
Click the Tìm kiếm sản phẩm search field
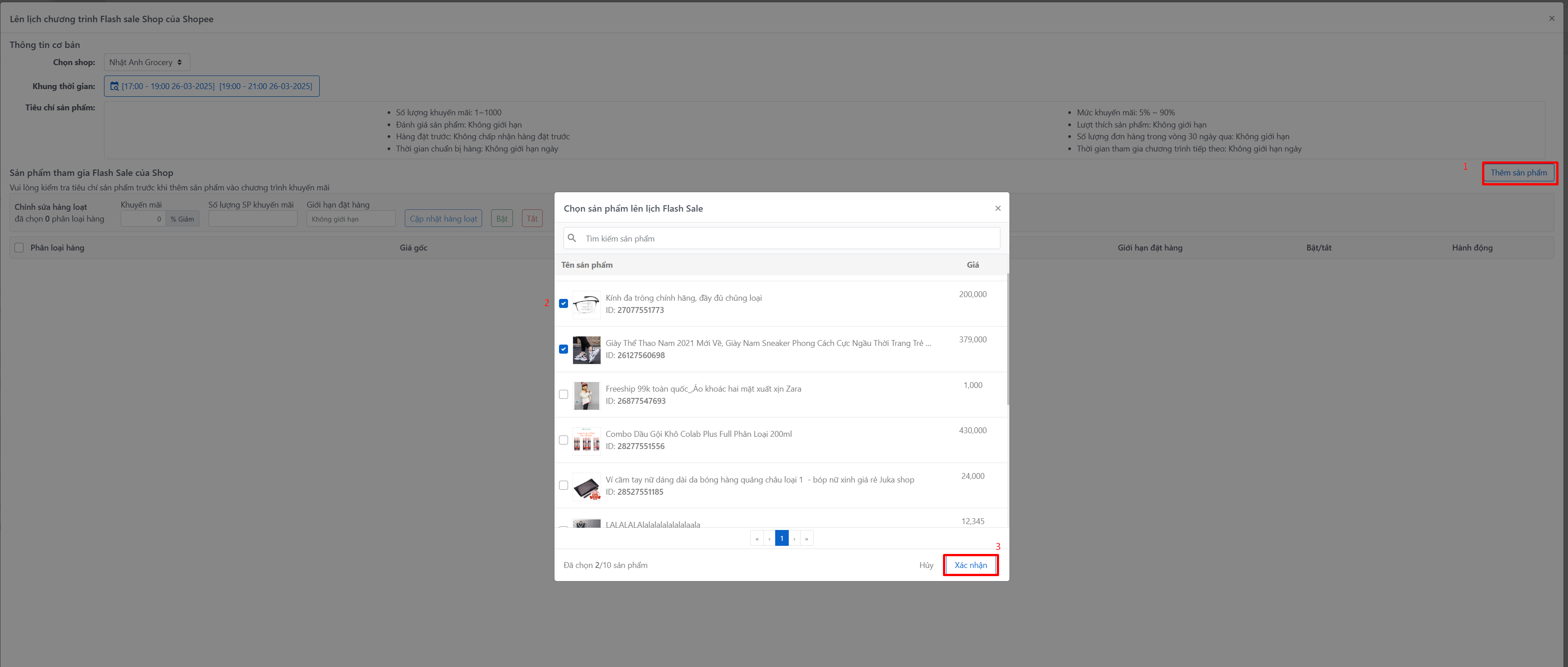point(785,238)
